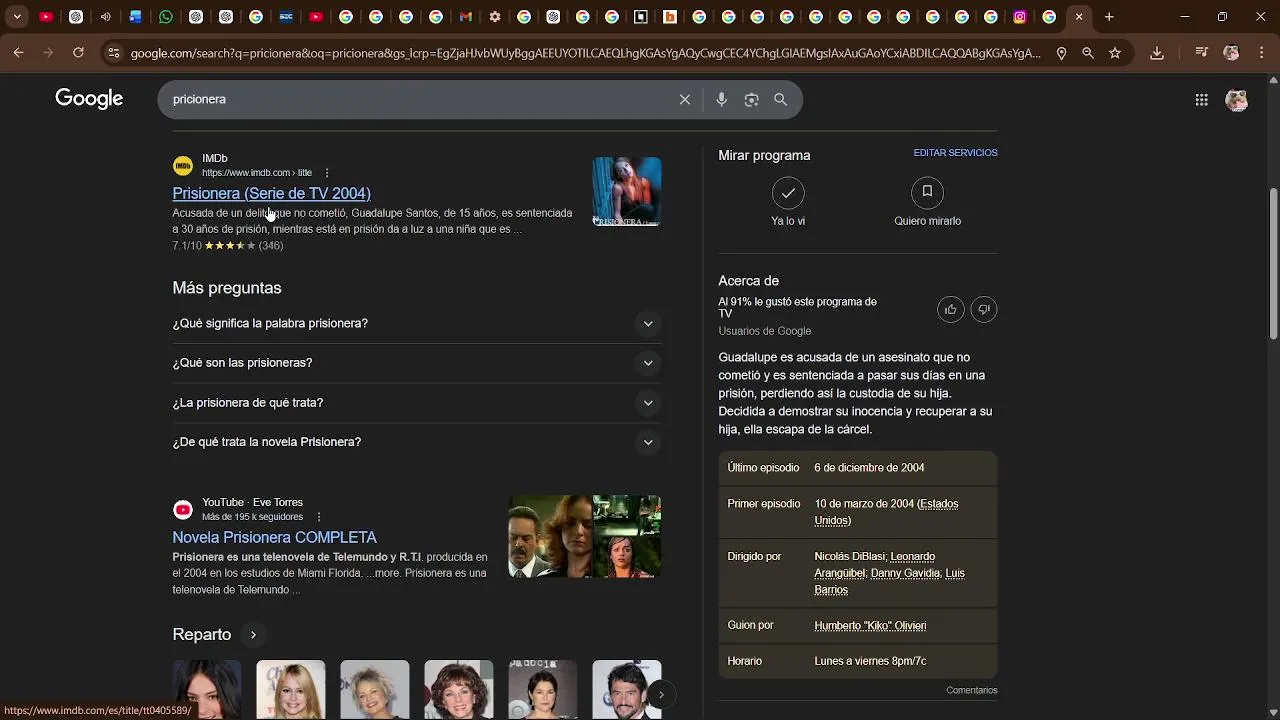The height and width of the screenshot is (720, 1280).
Task: Close the current active tab
Action: point(1079,17)
